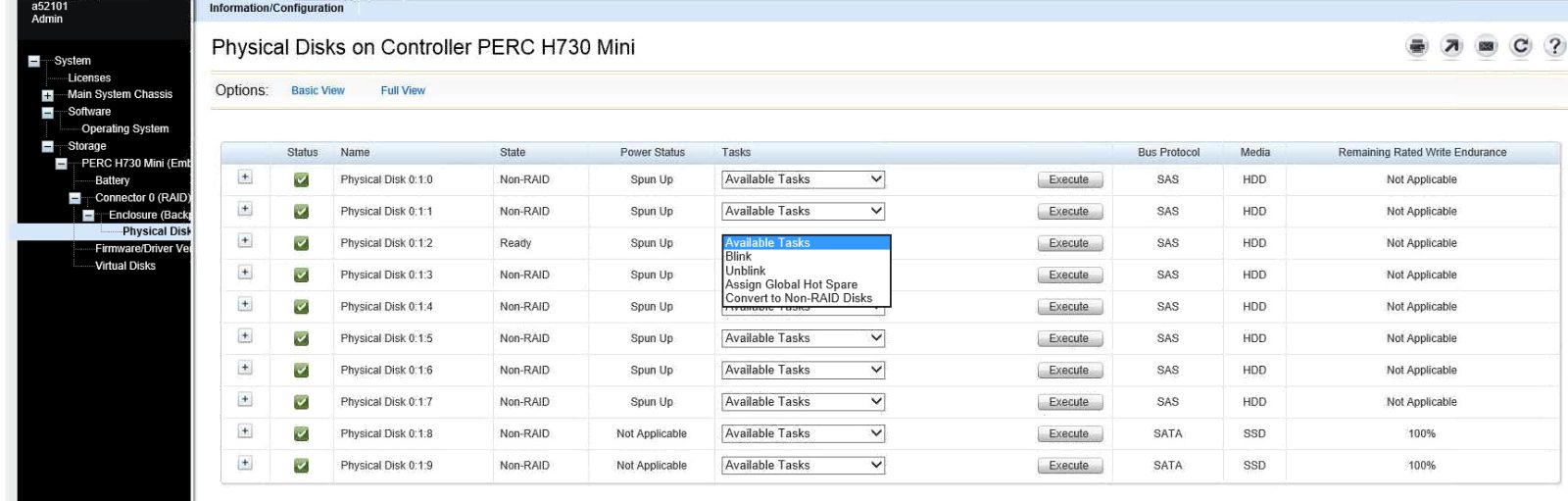The image size is (1568, 501).
Task: Select Assign Global Hot Spare option
Action: click(x=791, y=284)
